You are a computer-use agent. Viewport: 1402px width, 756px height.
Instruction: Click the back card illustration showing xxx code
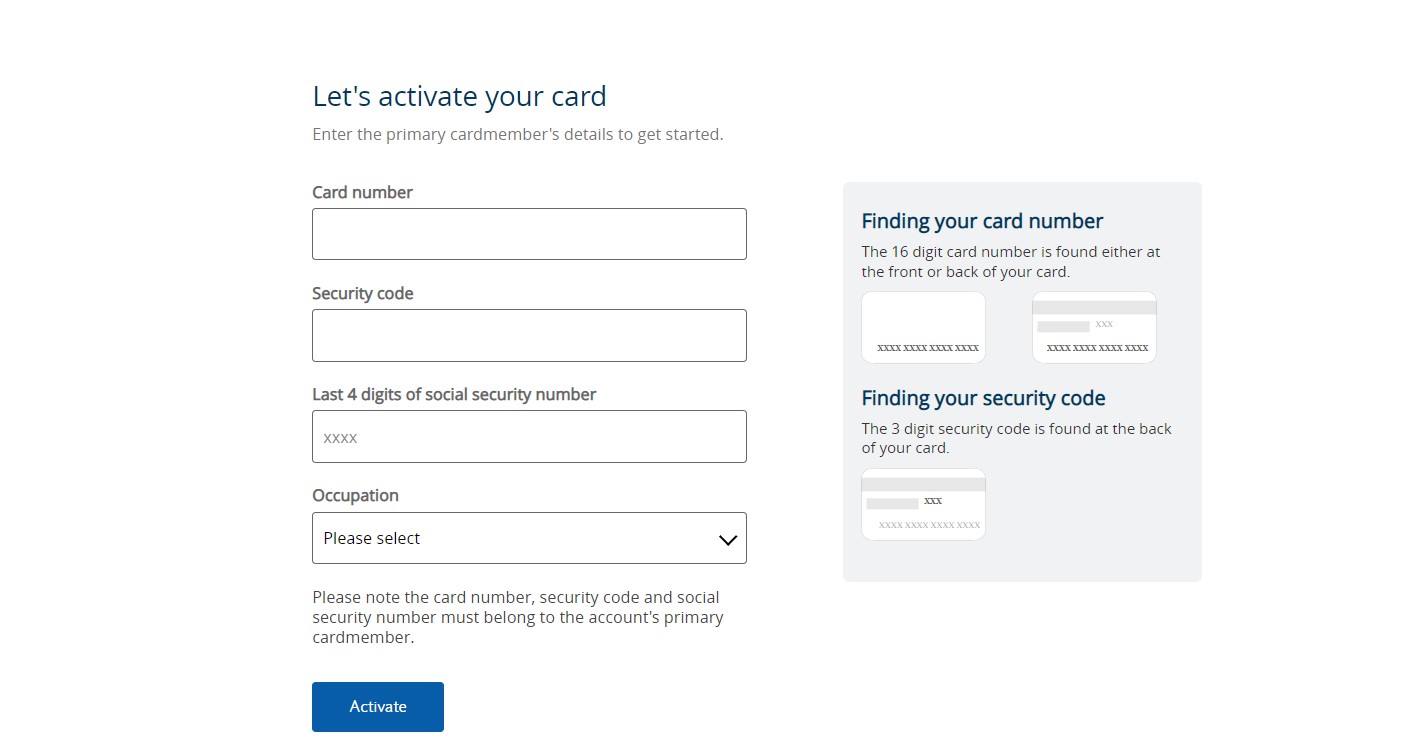point(1094,327)
